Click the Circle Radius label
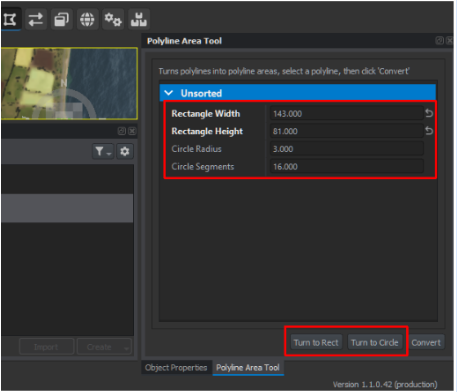Image resolution: width=457 pixels, height=392 pixels. tap(196, 149)
